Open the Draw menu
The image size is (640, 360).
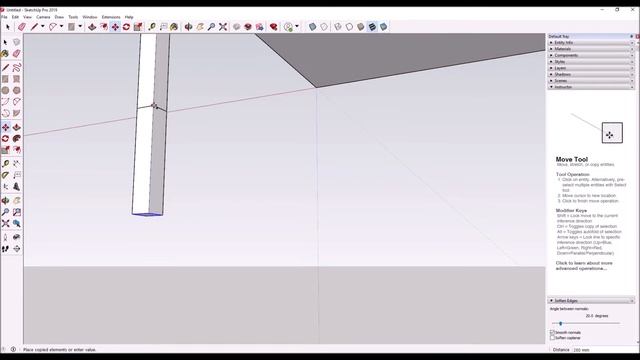tap(59, 17)
